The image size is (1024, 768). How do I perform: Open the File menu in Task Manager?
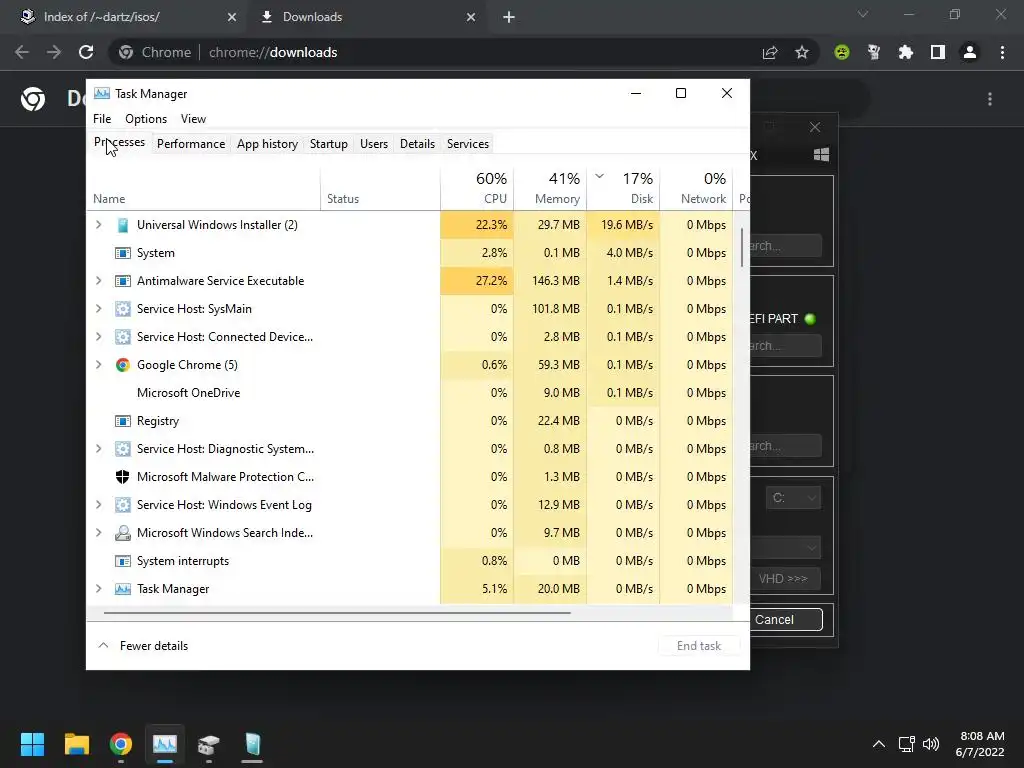102,119
